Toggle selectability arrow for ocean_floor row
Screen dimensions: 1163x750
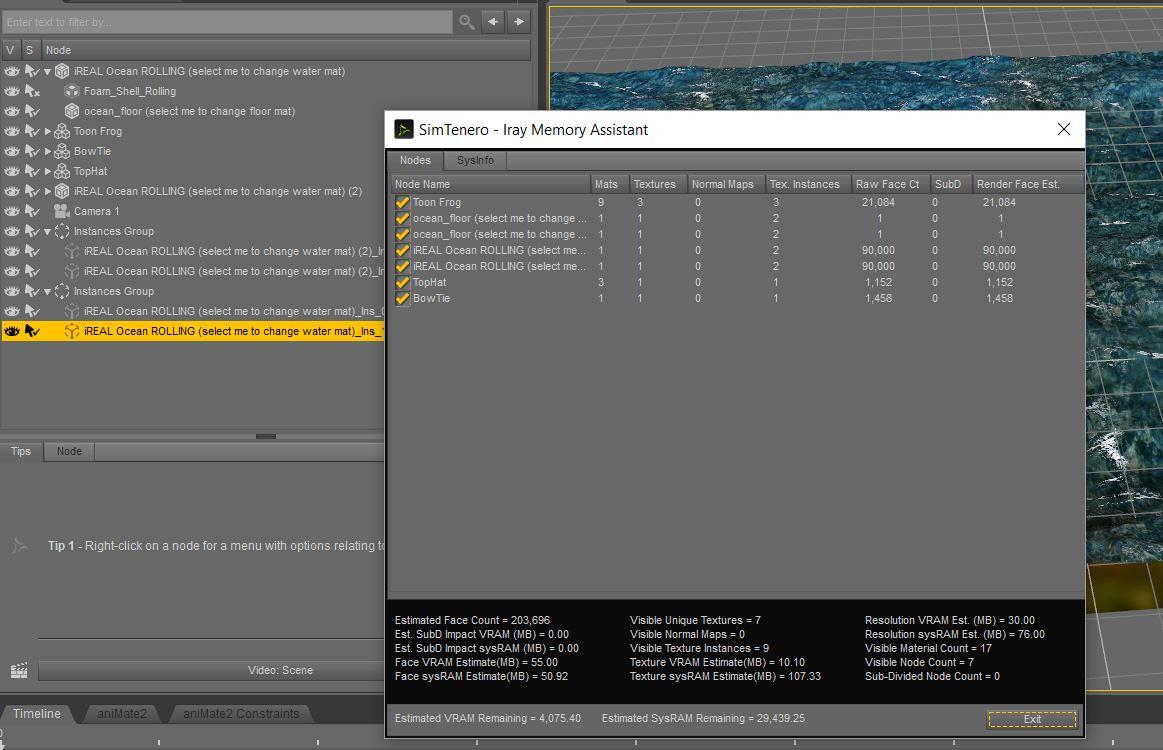pyautogui.click(x=32, y=111)
